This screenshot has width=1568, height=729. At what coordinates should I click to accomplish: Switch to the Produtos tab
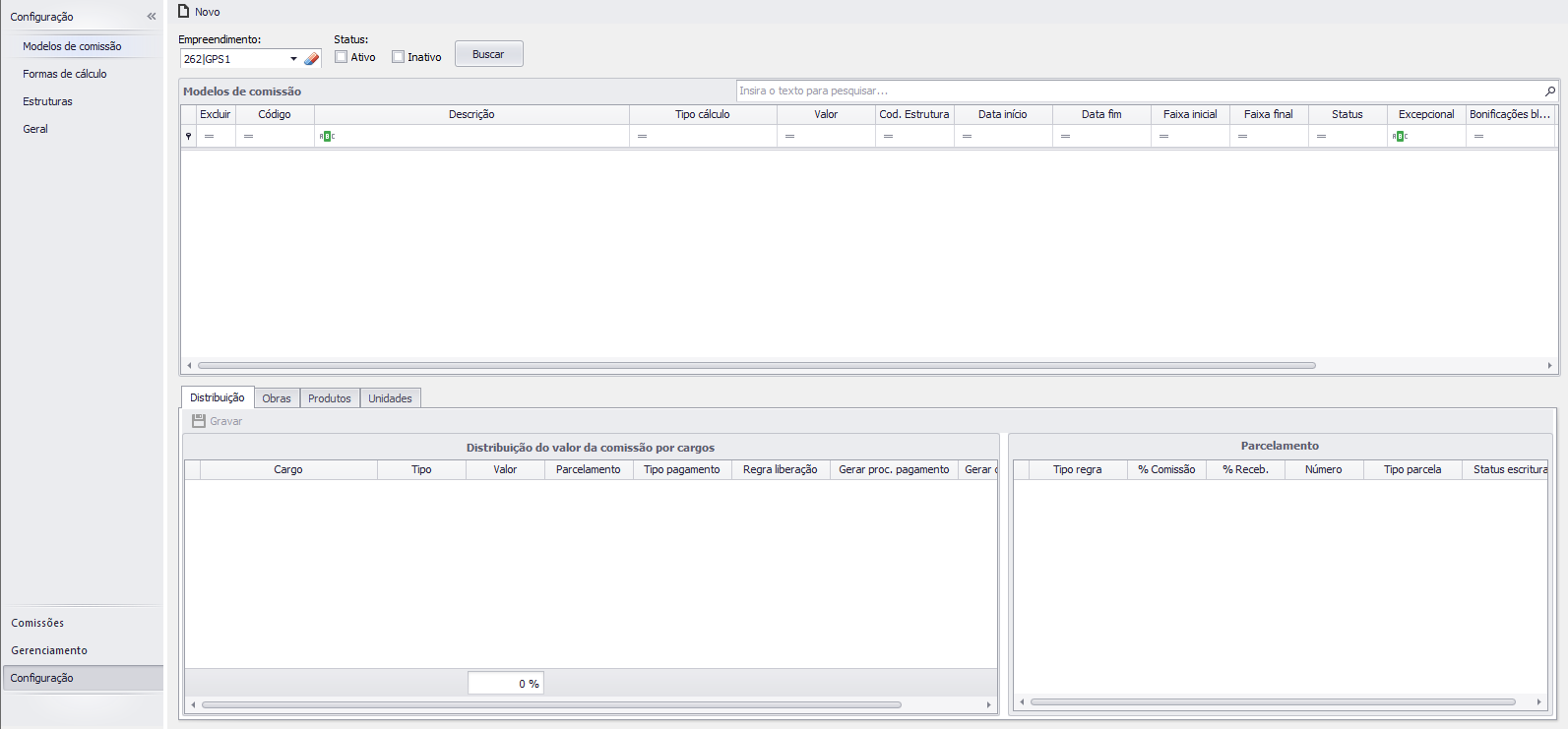[x=330, y=398]
